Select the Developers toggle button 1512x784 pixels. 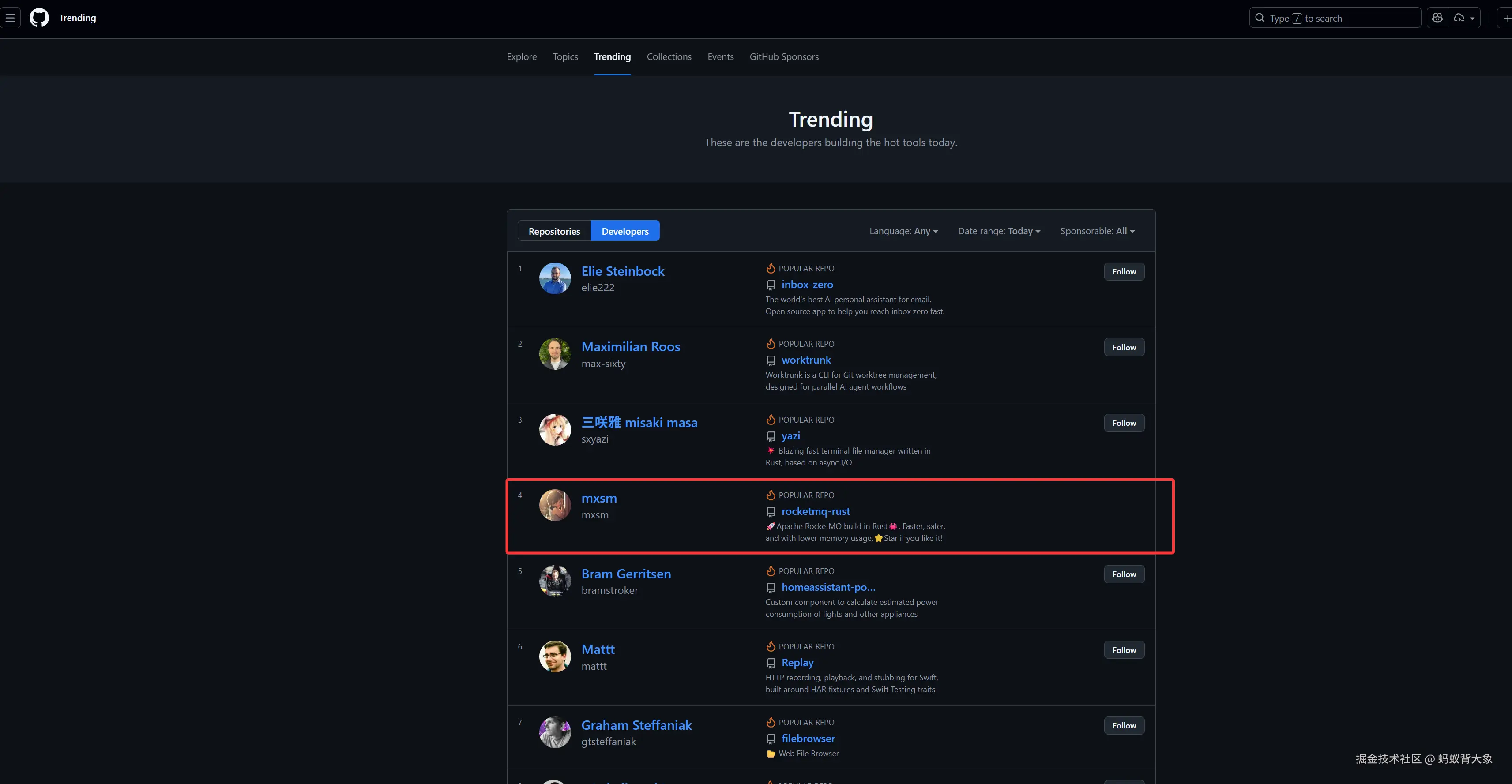[624, 231]
